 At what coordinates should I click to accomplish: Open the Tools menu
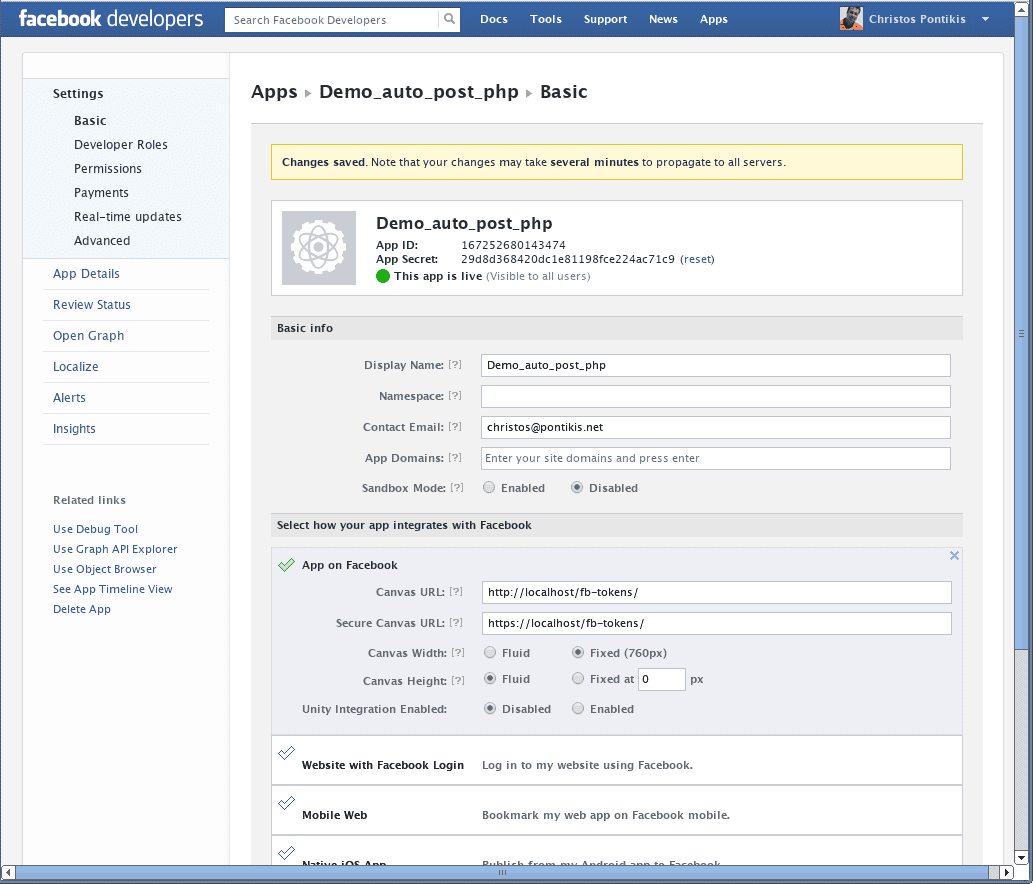coord(546,19)
